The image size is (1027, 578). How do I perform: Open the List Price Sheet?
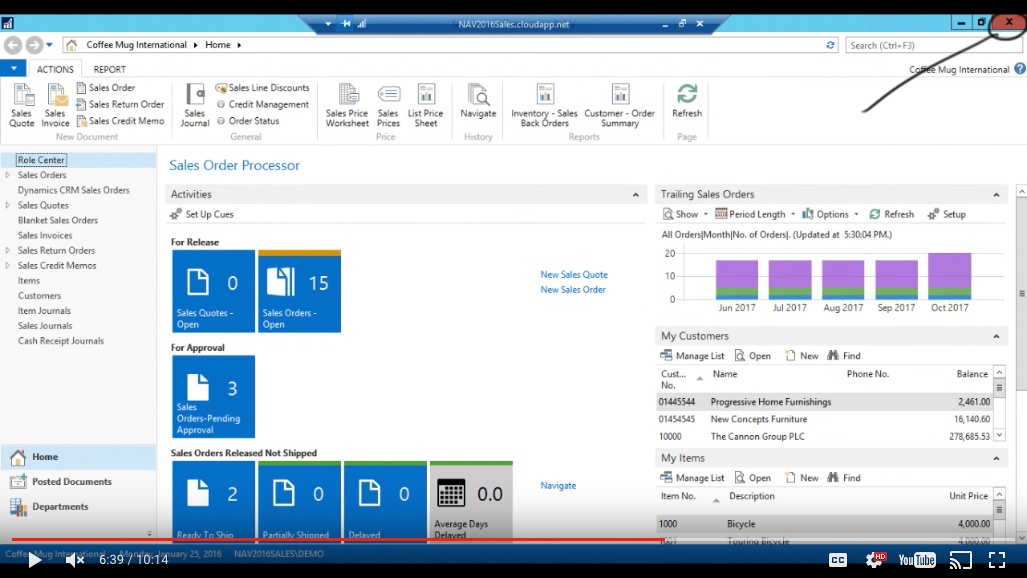pyautogui.click(x=426, y=105)
